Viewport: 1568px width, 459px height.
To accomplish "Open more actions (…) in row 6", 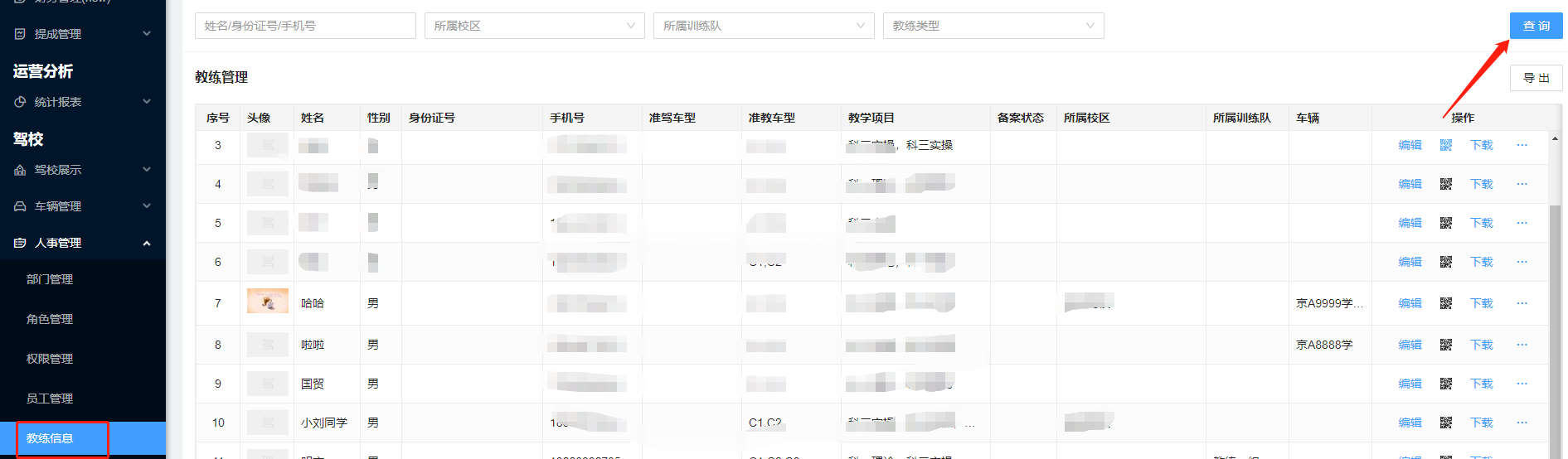I will (1522, 262).
